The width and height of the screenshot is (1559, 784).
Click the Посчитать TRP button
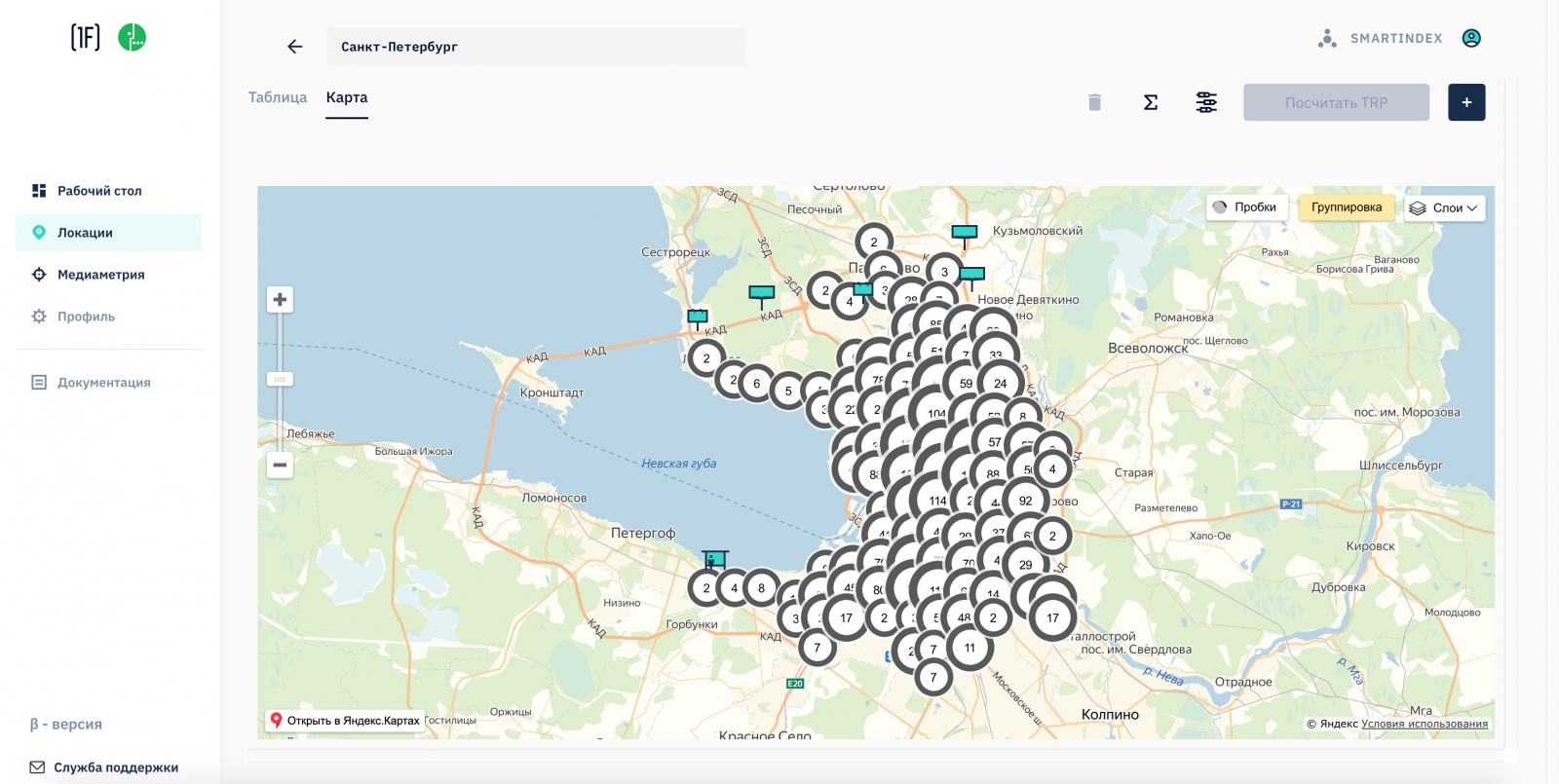[x=1336, y=102]
